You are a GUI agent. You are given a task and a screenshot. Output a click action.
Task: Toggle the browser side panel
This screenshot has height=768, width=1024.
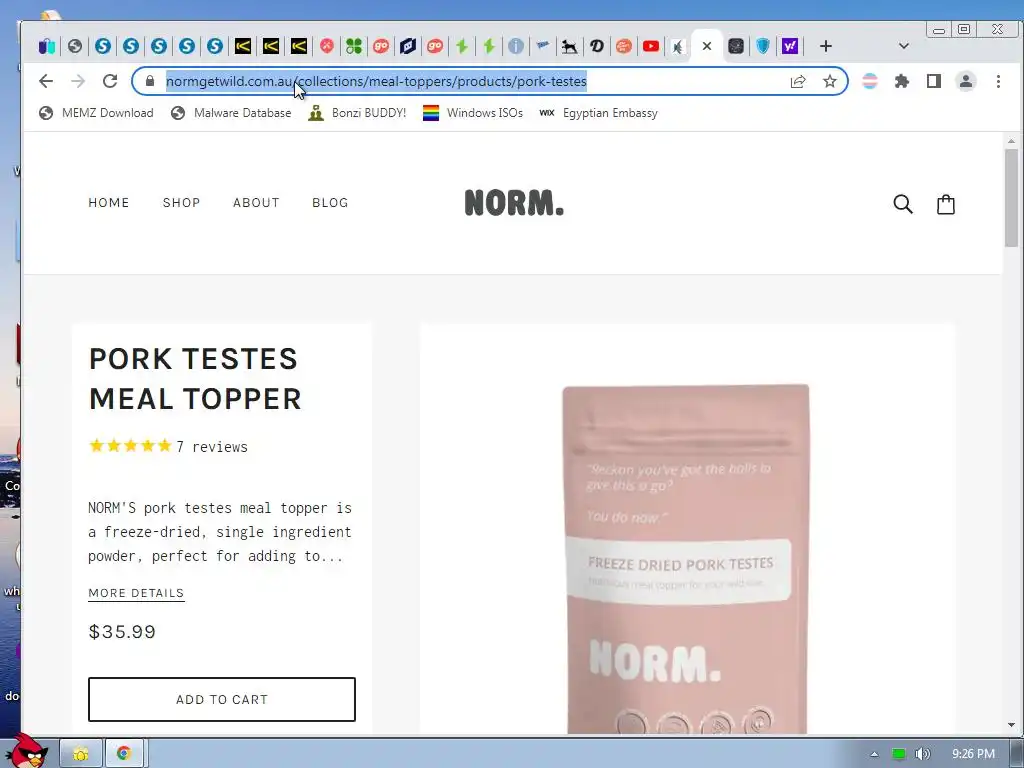pyautogui.click(x=934, y=82)
